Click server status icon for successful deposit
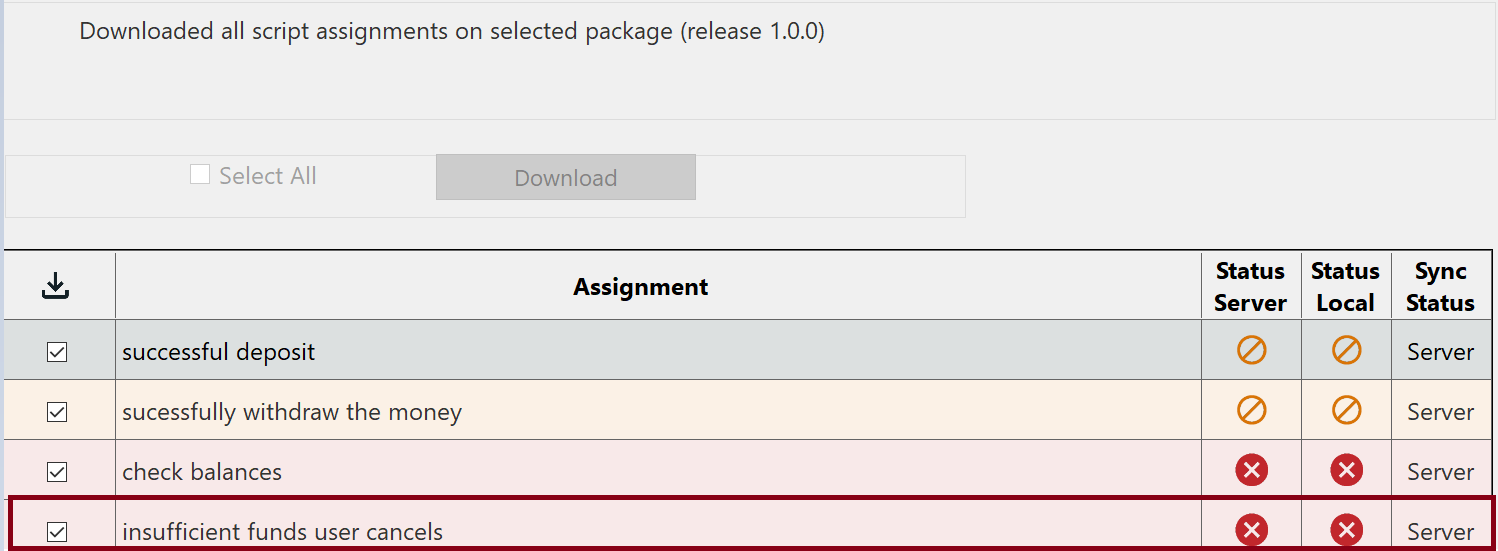1498x551 pixels. tap(1251, 350)
